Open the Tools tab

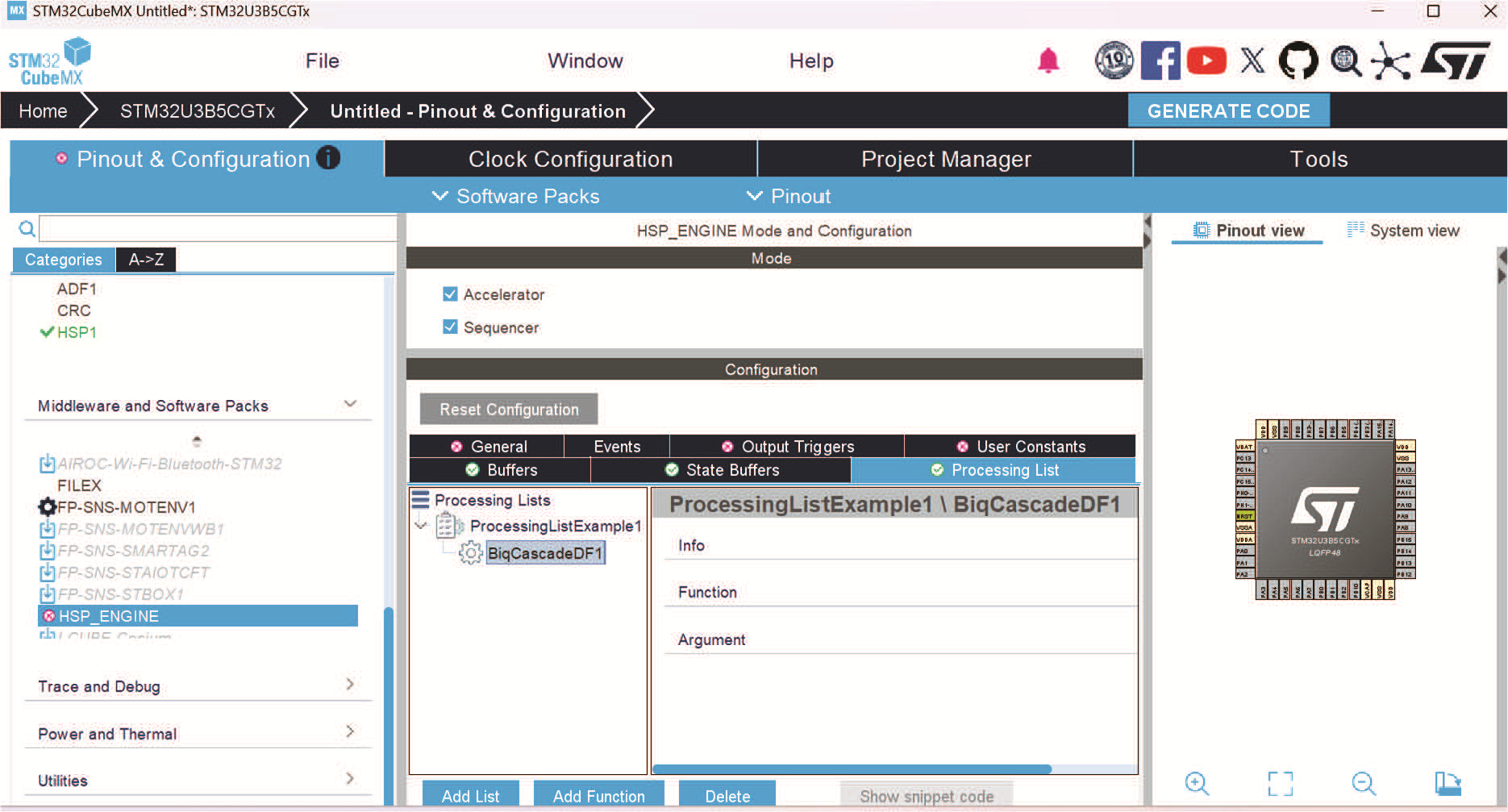point(1319,159)
